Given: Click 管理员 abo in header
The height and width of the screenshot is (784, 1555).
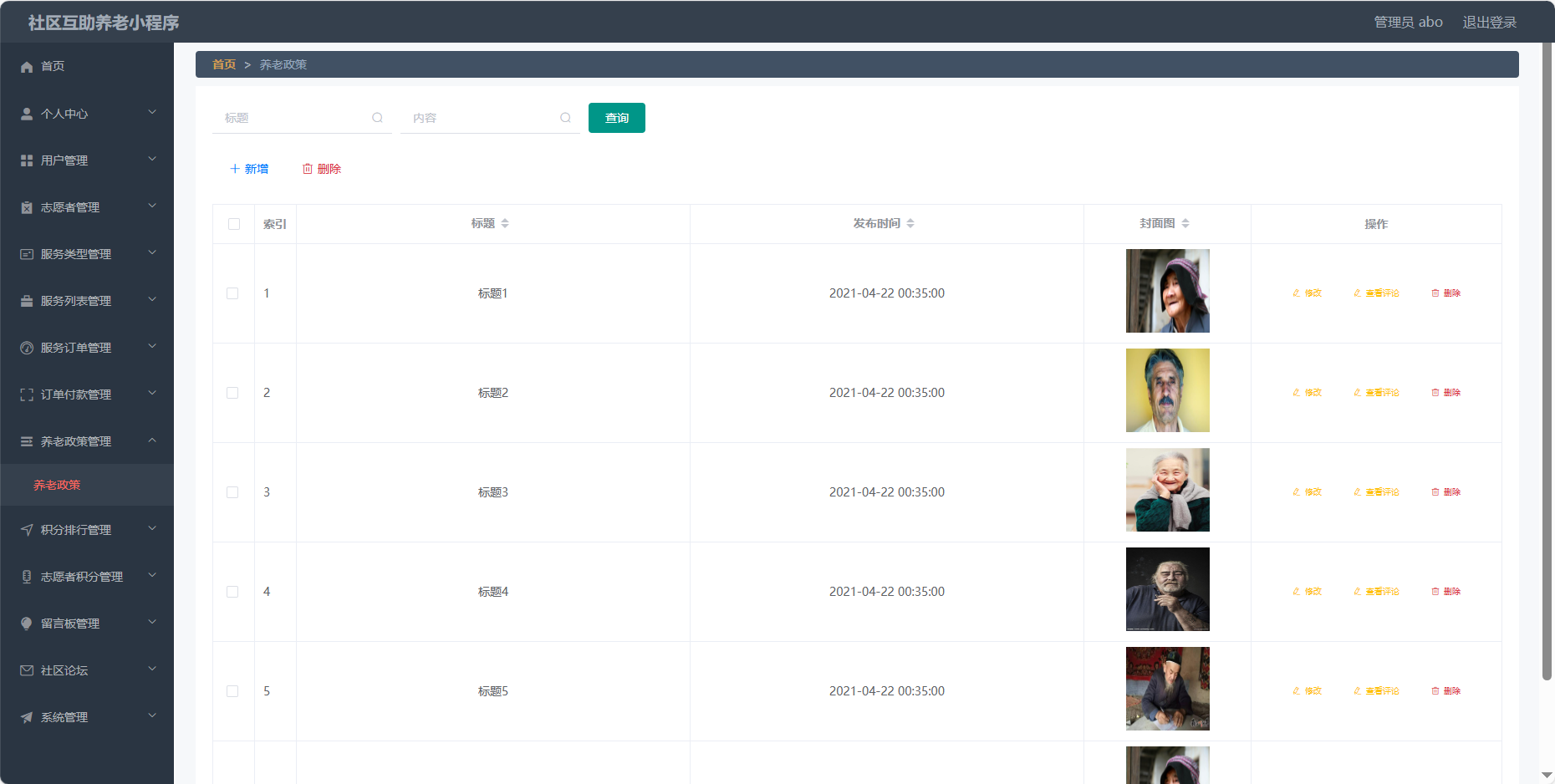Looking at the screenshot, I should coord(1408,23).
